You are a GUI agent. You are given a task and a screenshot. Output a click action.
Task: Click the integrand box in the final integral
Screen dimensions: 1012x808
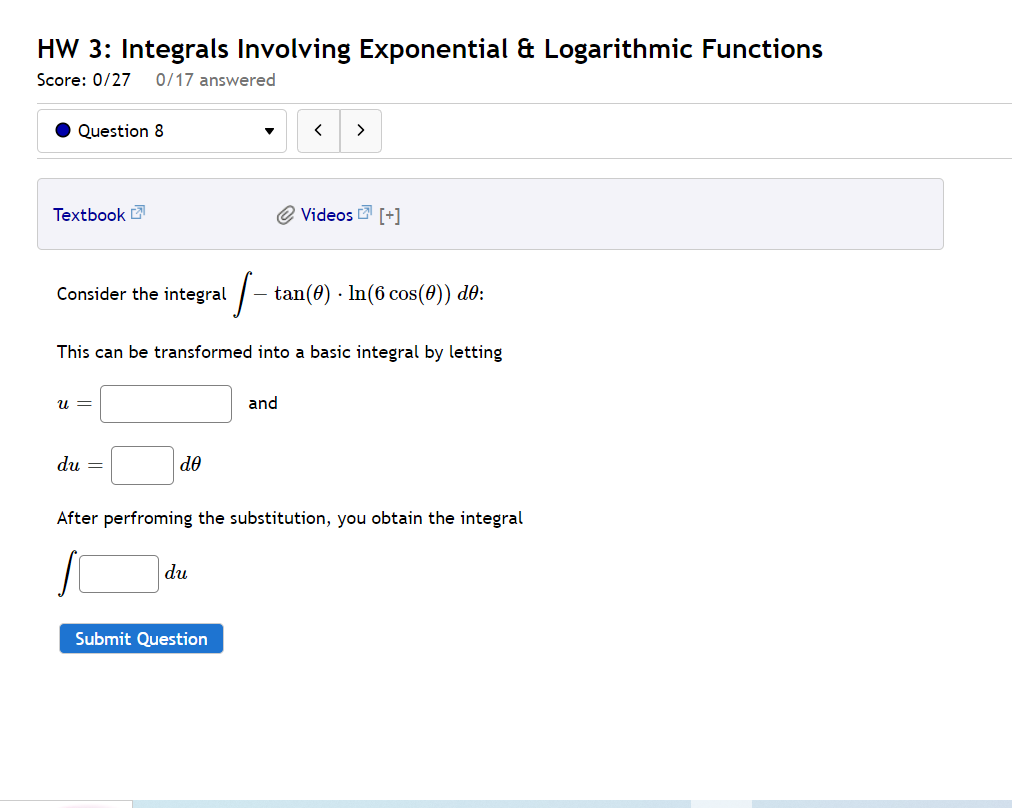tap(118, 573)
